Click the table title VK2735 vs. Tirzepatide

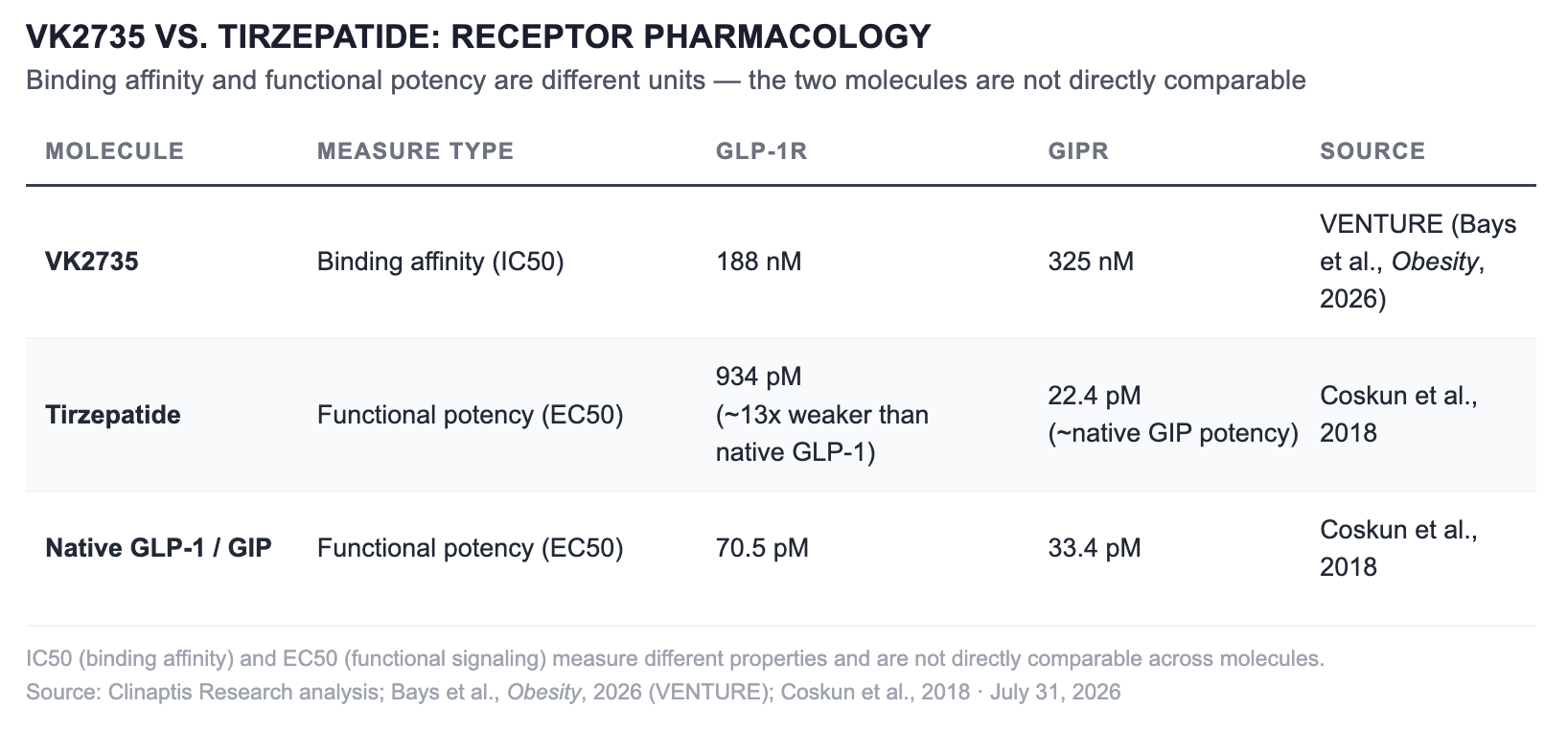pos(478,36)
